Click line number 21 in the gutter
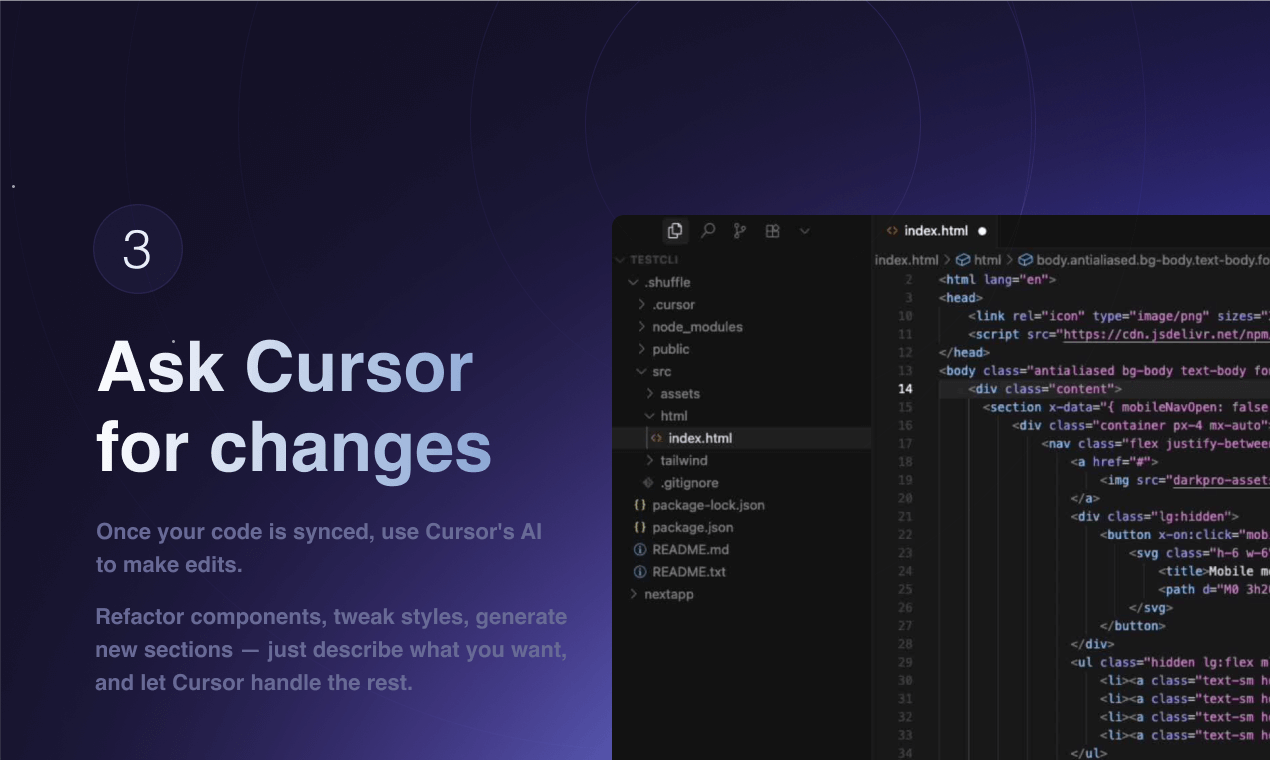Screen dimensions: 1270x760 click(x=905, y=517)
